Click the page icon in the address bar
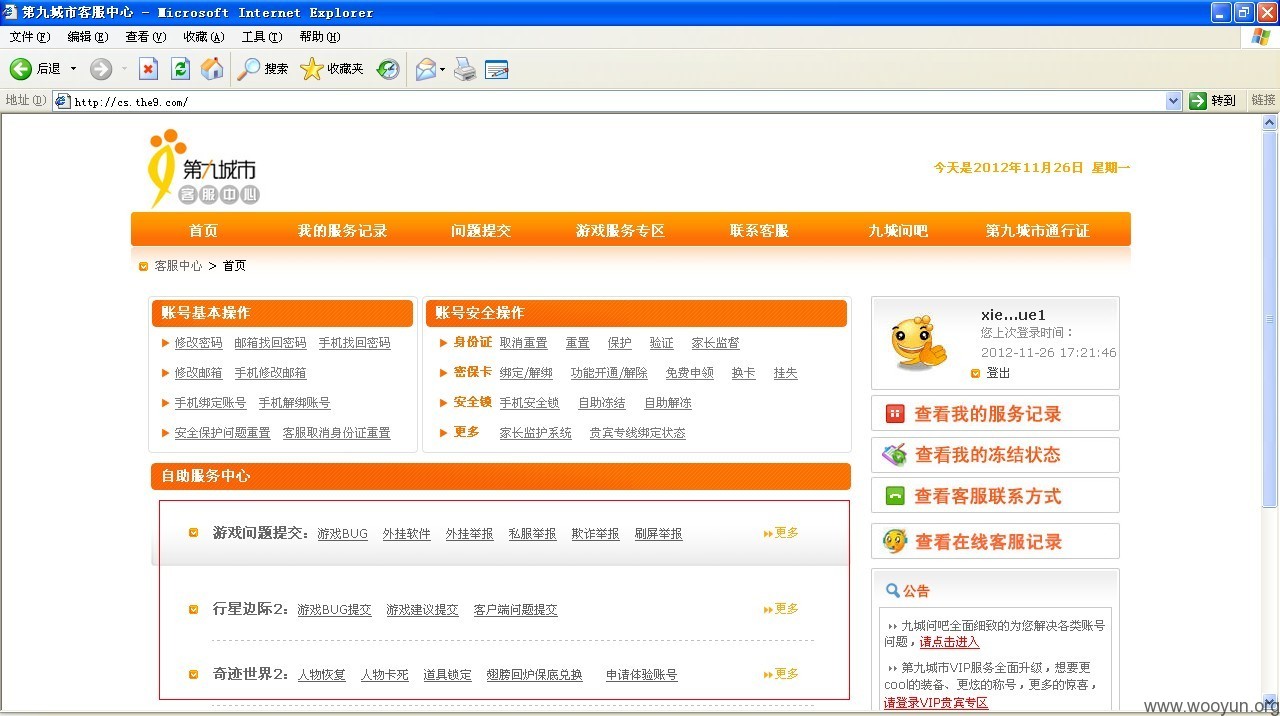The width and height of the screenshot is (1280, 716). (62, 101)
